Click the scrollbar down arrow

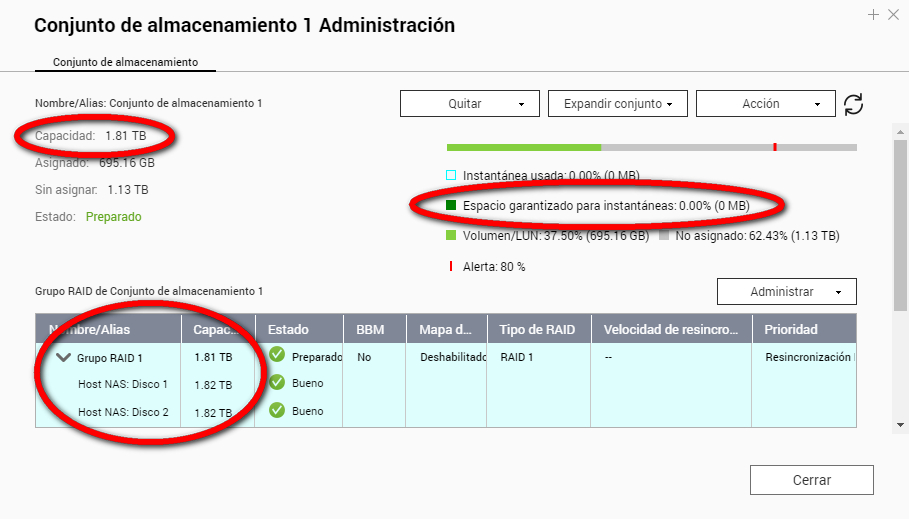pyautogui.click(x=901, y=424)
